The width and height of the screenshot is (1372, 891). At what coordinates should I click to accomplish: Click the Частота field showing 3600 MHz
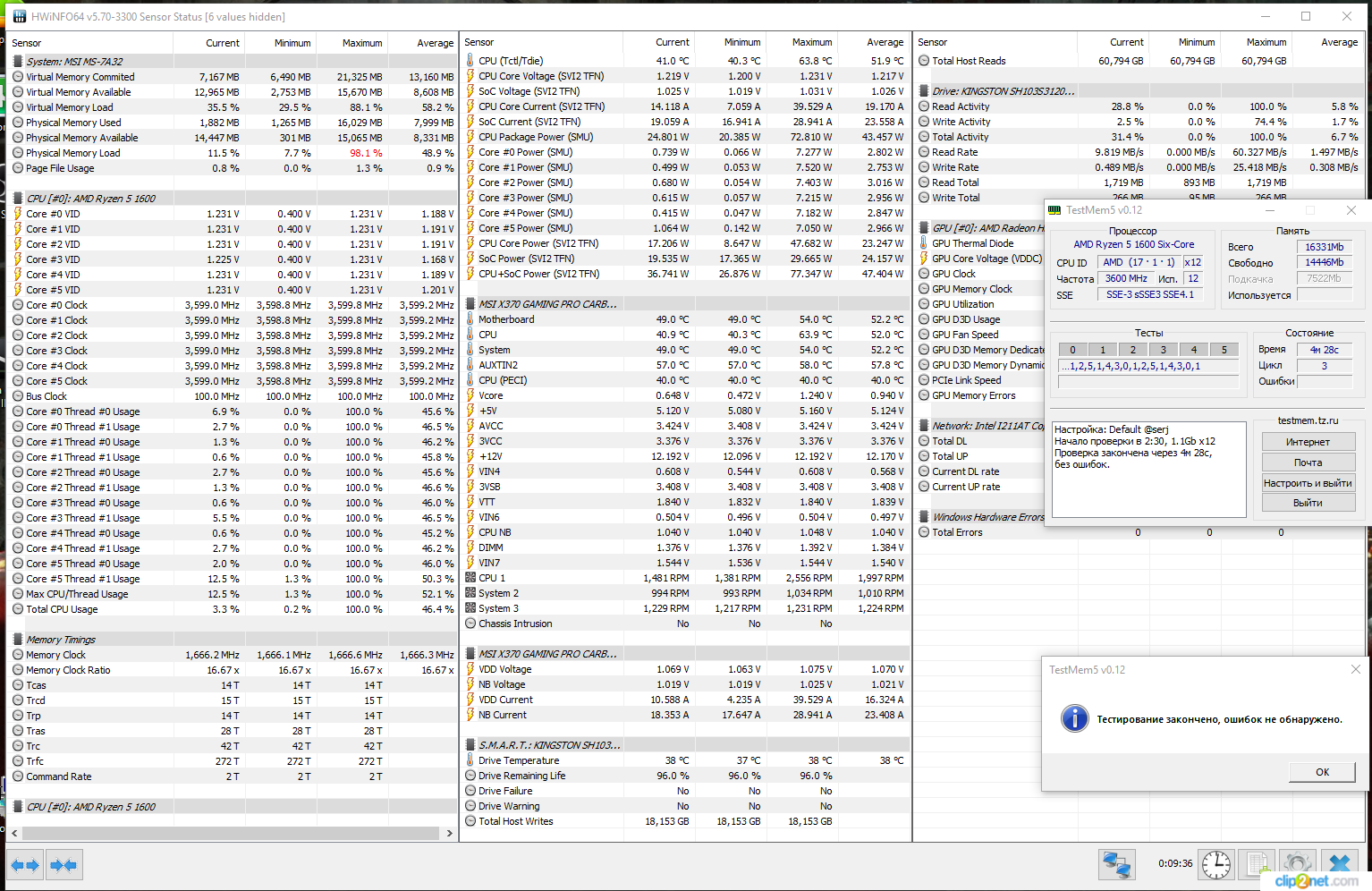[x=1126, y=278]
